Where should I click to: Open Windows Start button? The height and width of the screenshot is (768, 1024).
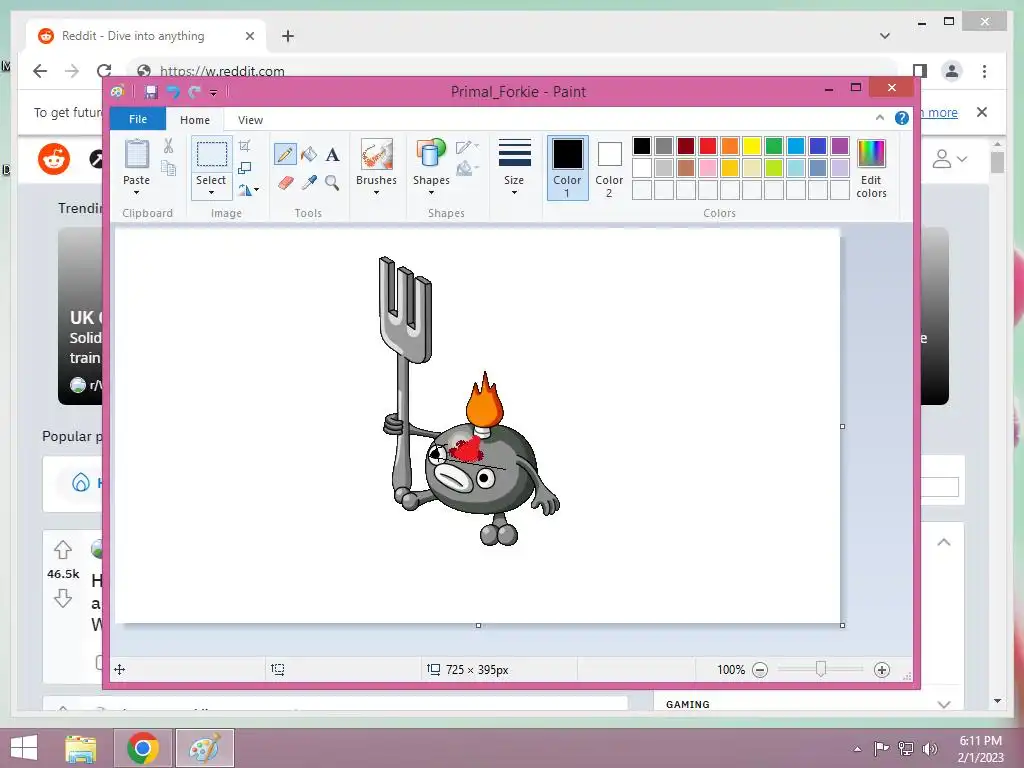24,748
